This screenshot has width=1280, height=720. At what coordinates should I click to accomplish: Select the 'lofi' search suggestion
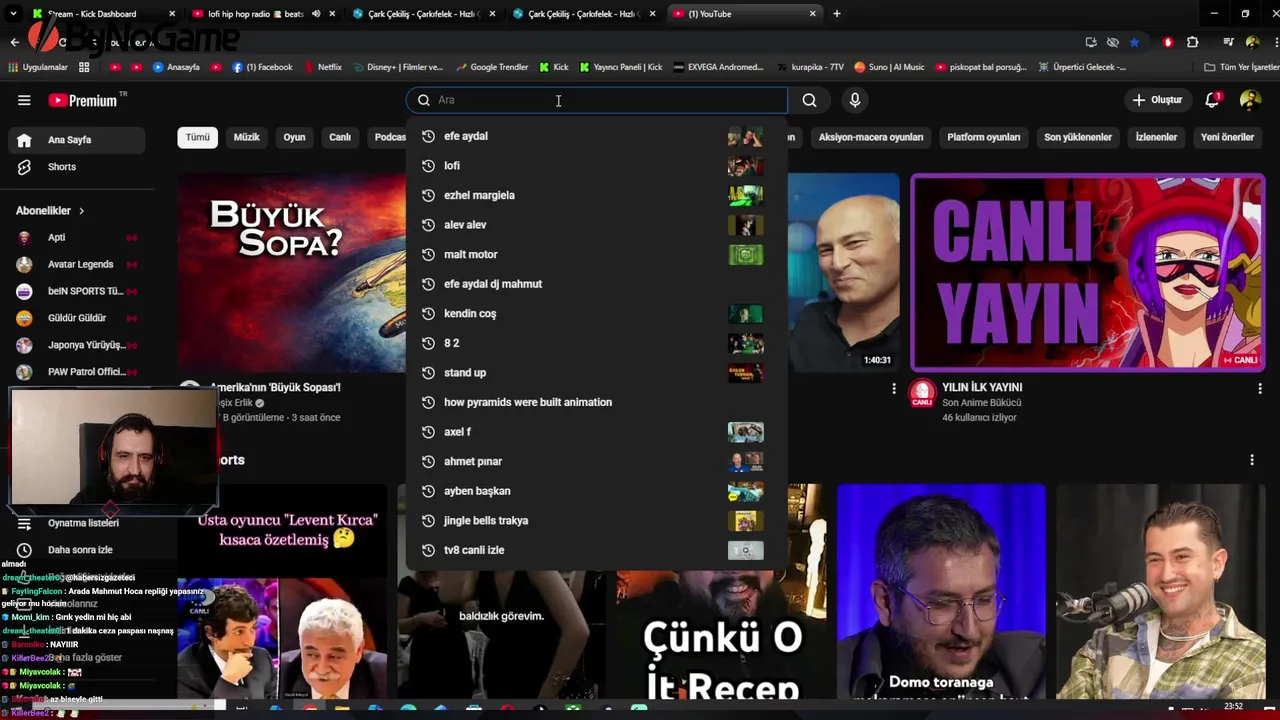coord(596,166)
